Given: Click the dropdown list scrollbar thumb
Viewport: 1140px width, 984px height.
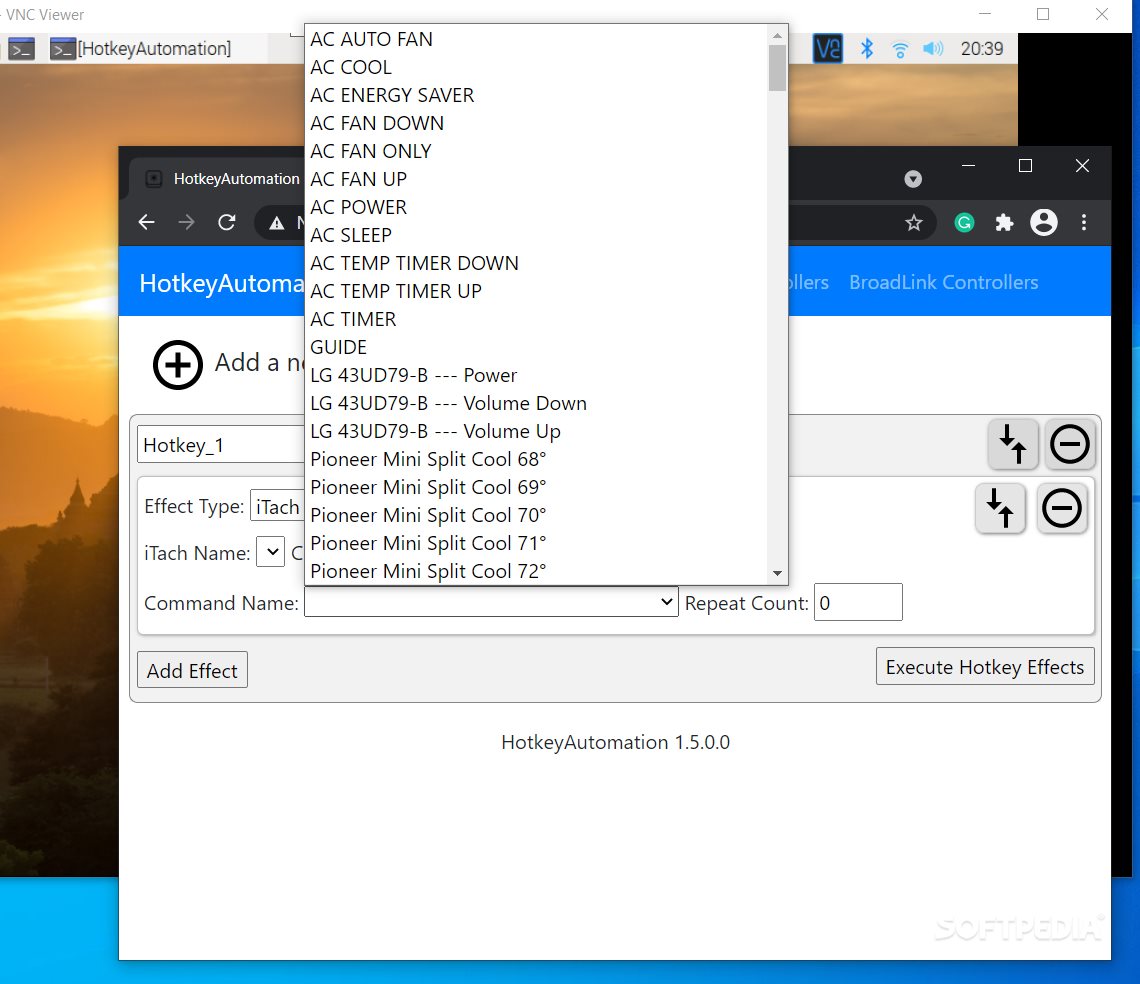Looking at the screenshot, I should click(x=777, y=68).
